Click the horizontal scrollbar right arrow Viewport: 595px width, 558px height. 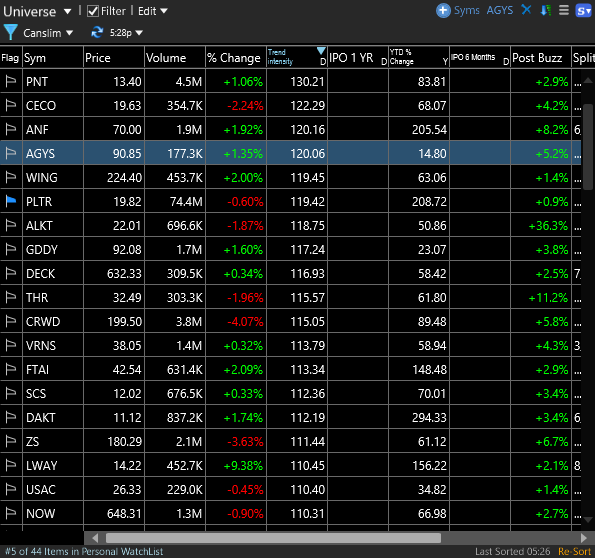(583, 538)
